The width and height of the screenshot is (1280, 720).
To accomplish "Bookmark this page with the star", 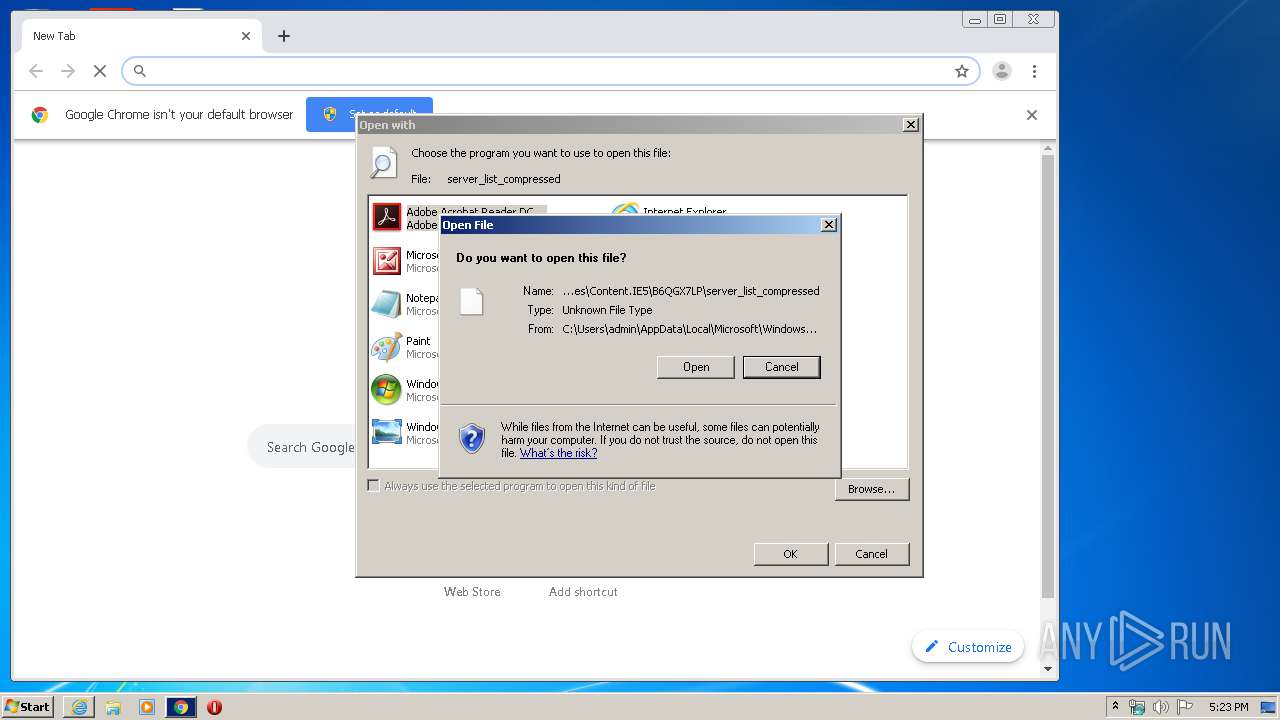I will [962, 71].
